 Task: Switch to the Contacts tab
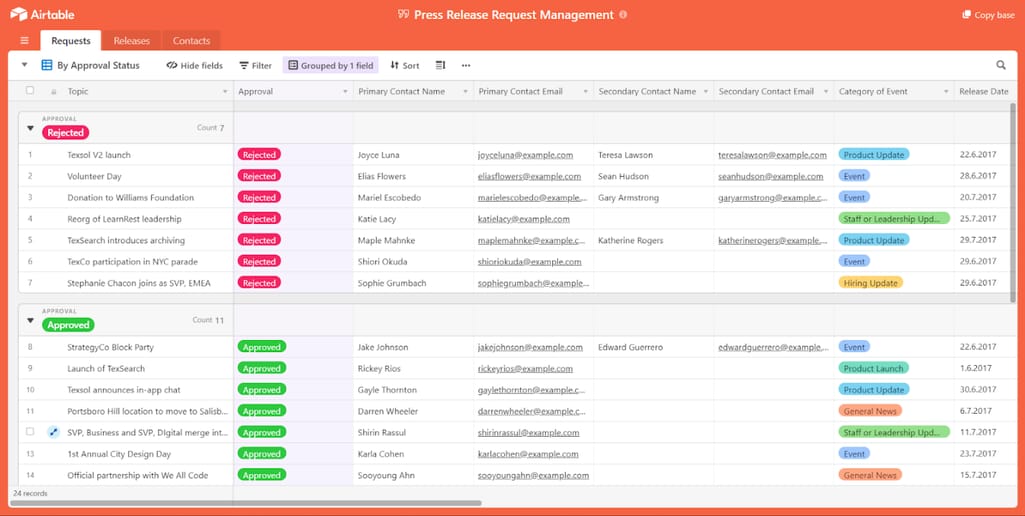tap(191, 41)
